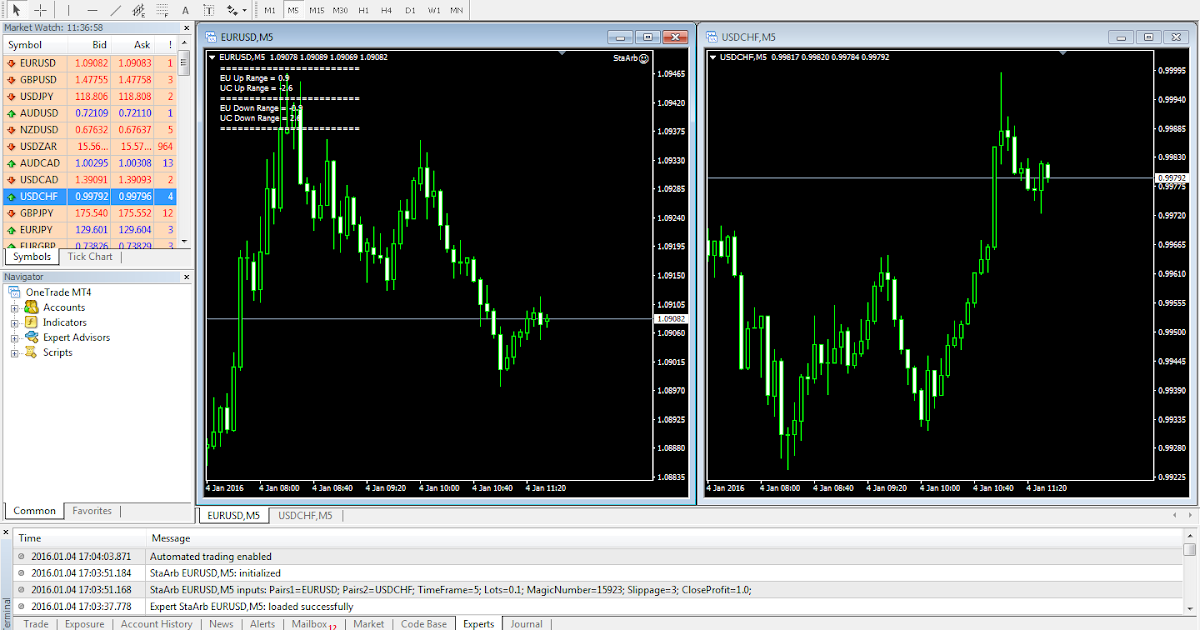This screenshot has height=630, width=1200.
Task: Switch chart to H1 timeframe
Action: tap(363, 10)
